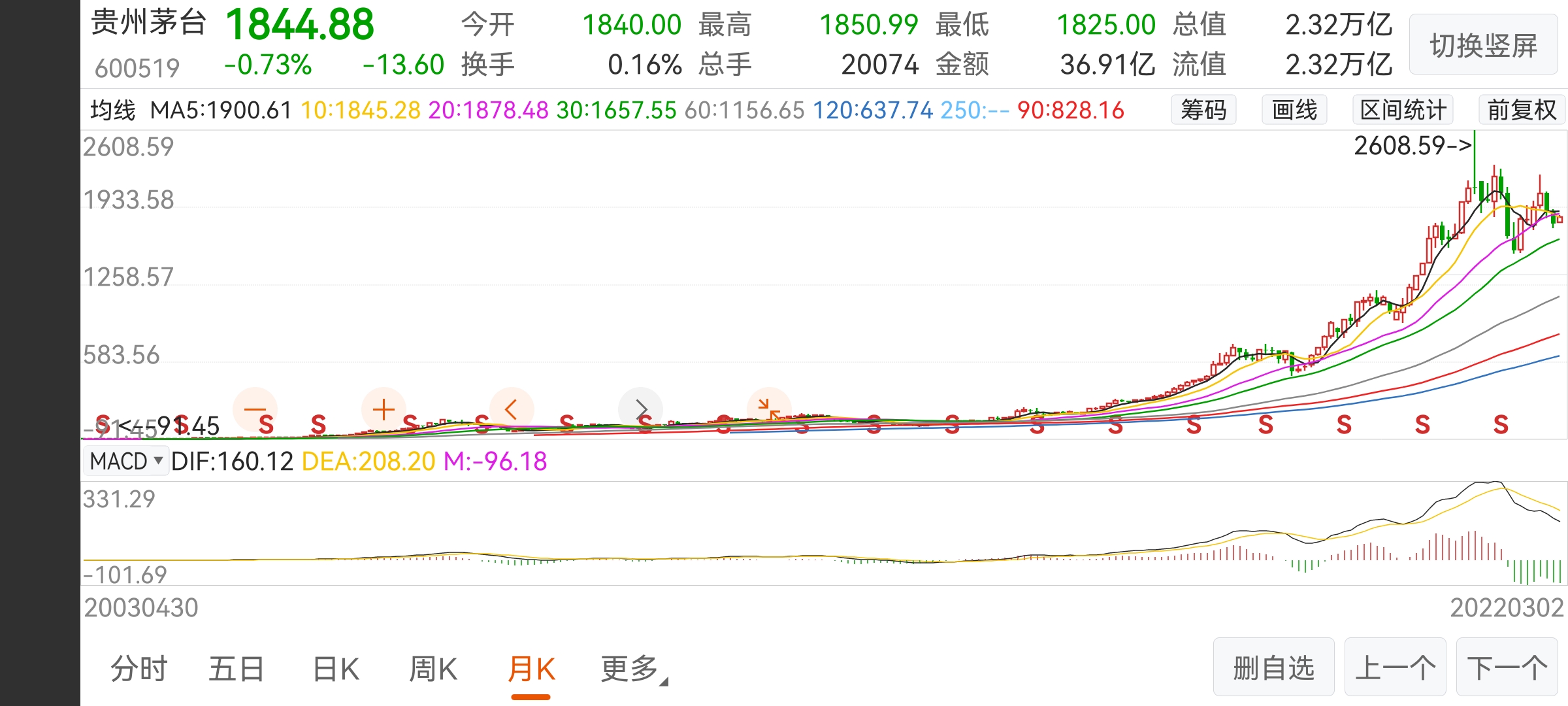Open 区间统计 range statistics
This screenshot has height=706, width=1568.
click(x=1403, y=110)
